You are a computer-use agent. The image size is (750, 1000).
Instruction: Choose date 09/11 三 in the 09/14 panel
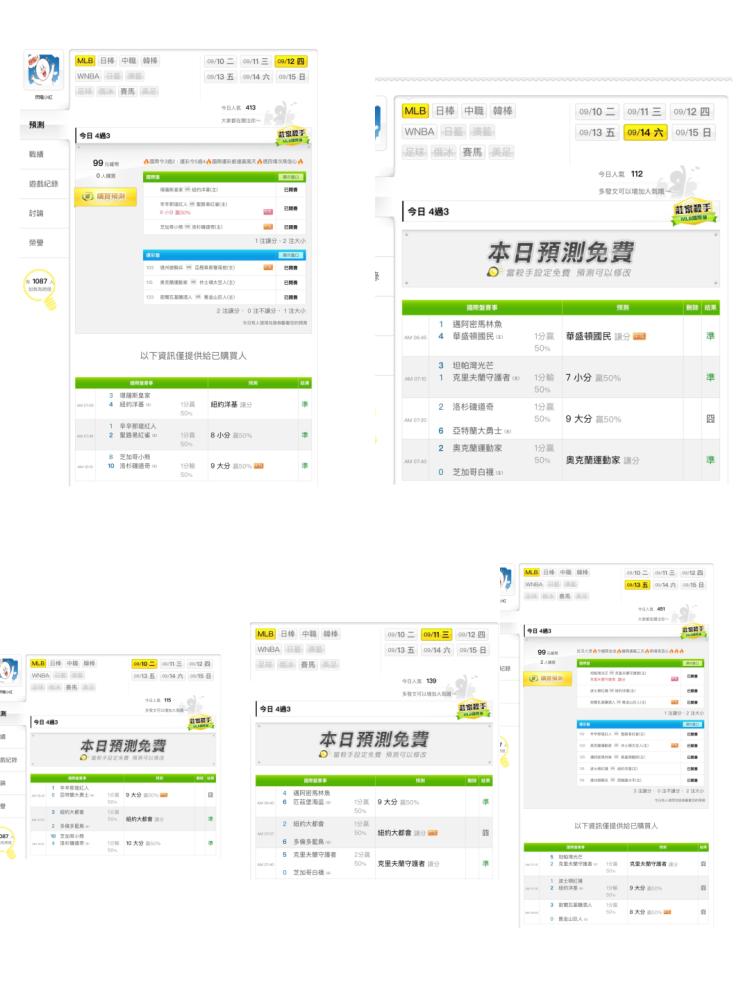coord(644,112)
